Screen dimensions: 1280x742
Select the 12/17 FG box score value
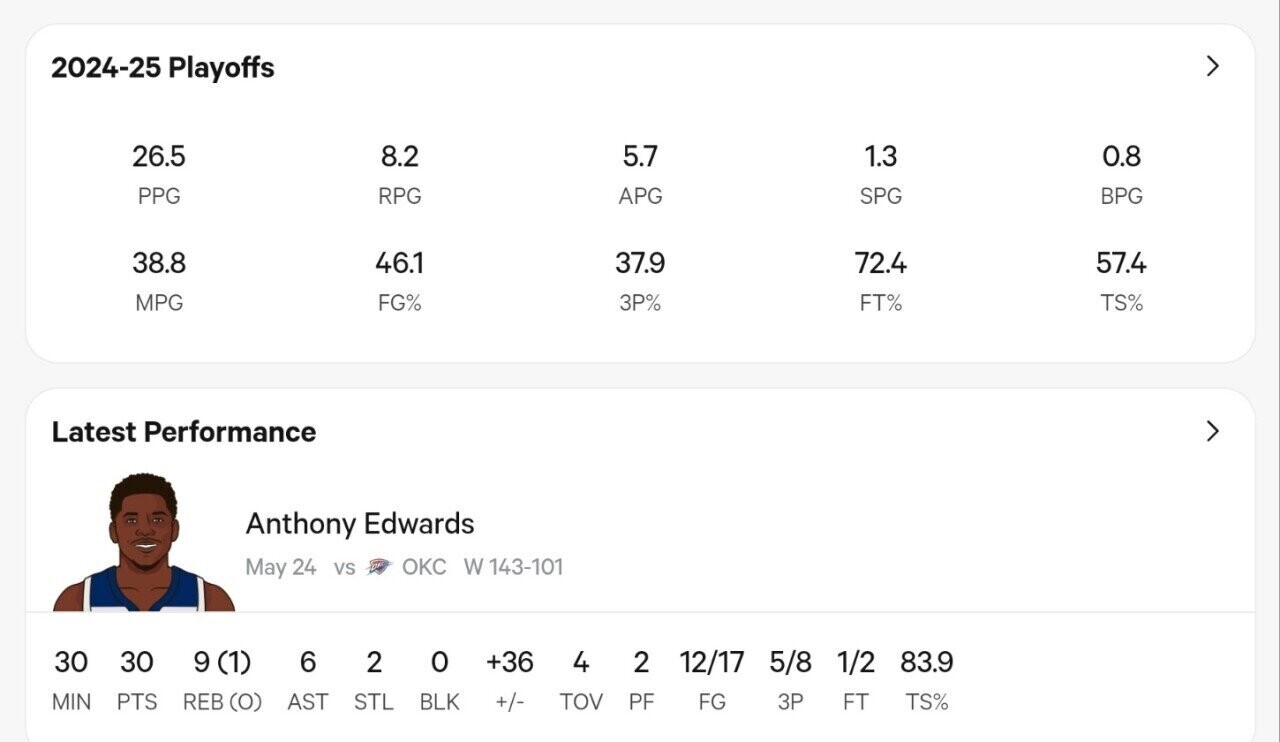712,662
